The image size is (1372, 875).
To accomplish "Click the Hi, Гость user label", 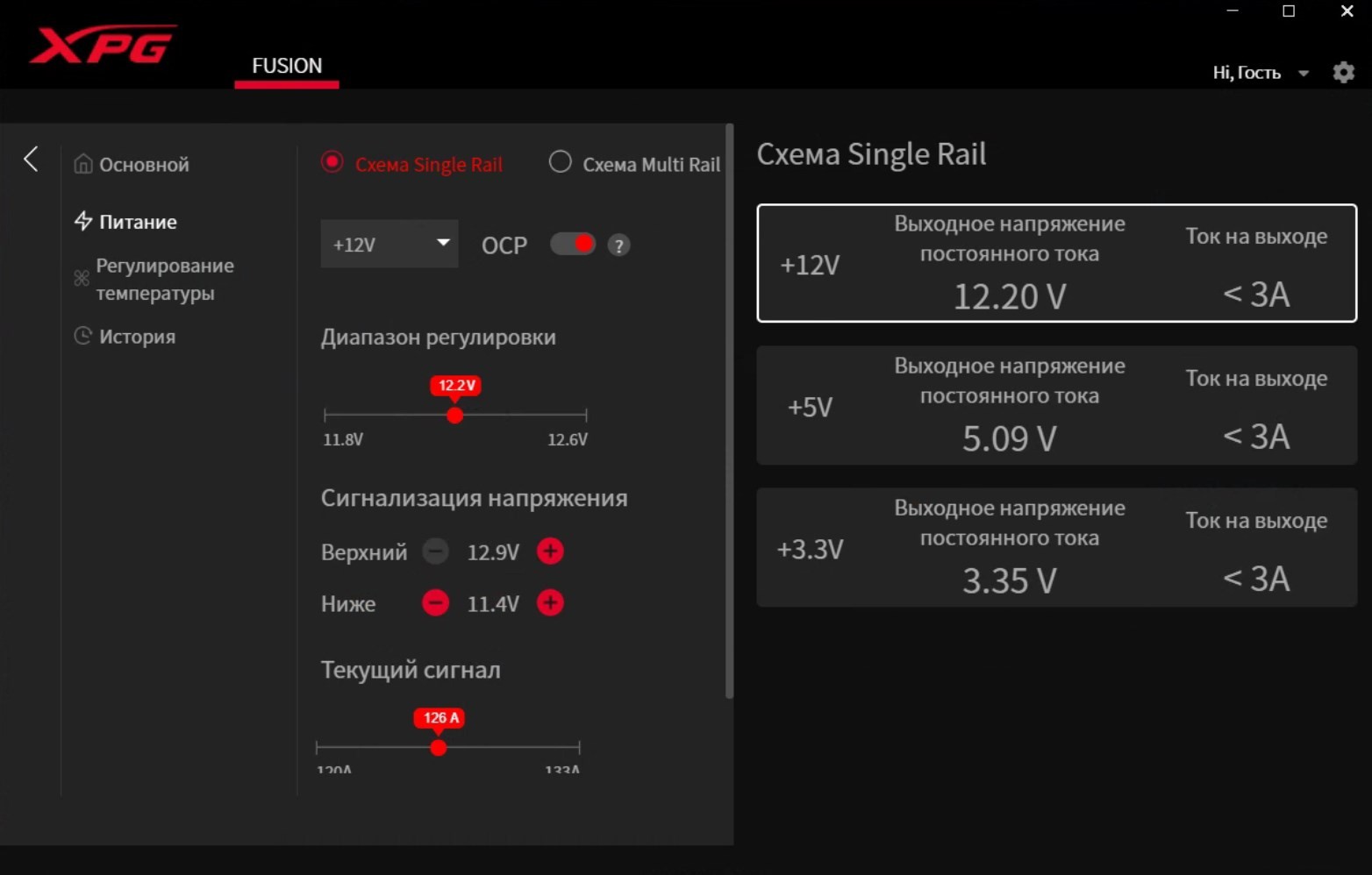I will [x=1247, y=73].
